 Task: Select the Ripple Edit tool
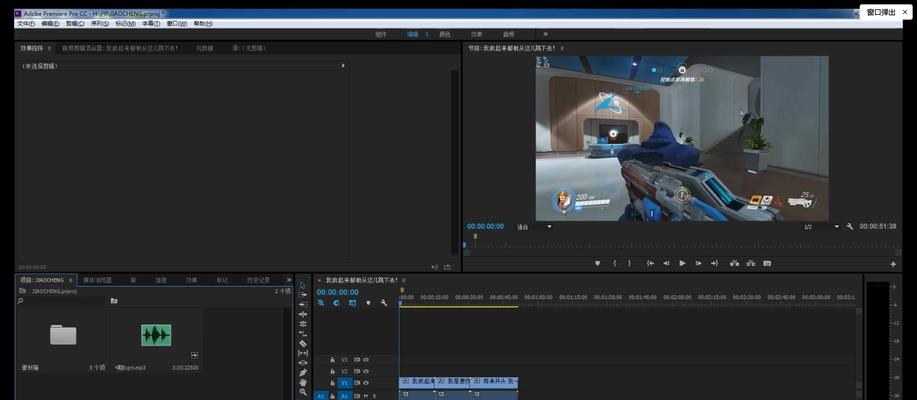click(302, 314)
